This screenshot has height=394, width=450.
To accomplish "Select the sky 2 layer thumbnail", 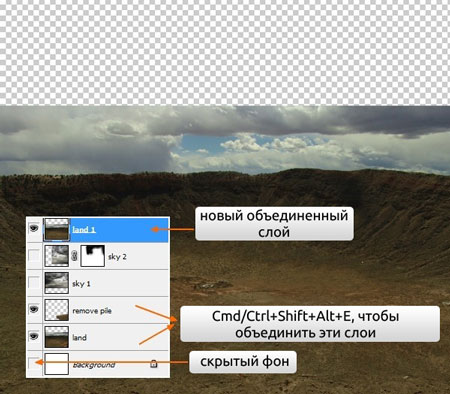I will click(x=57, y=256).
